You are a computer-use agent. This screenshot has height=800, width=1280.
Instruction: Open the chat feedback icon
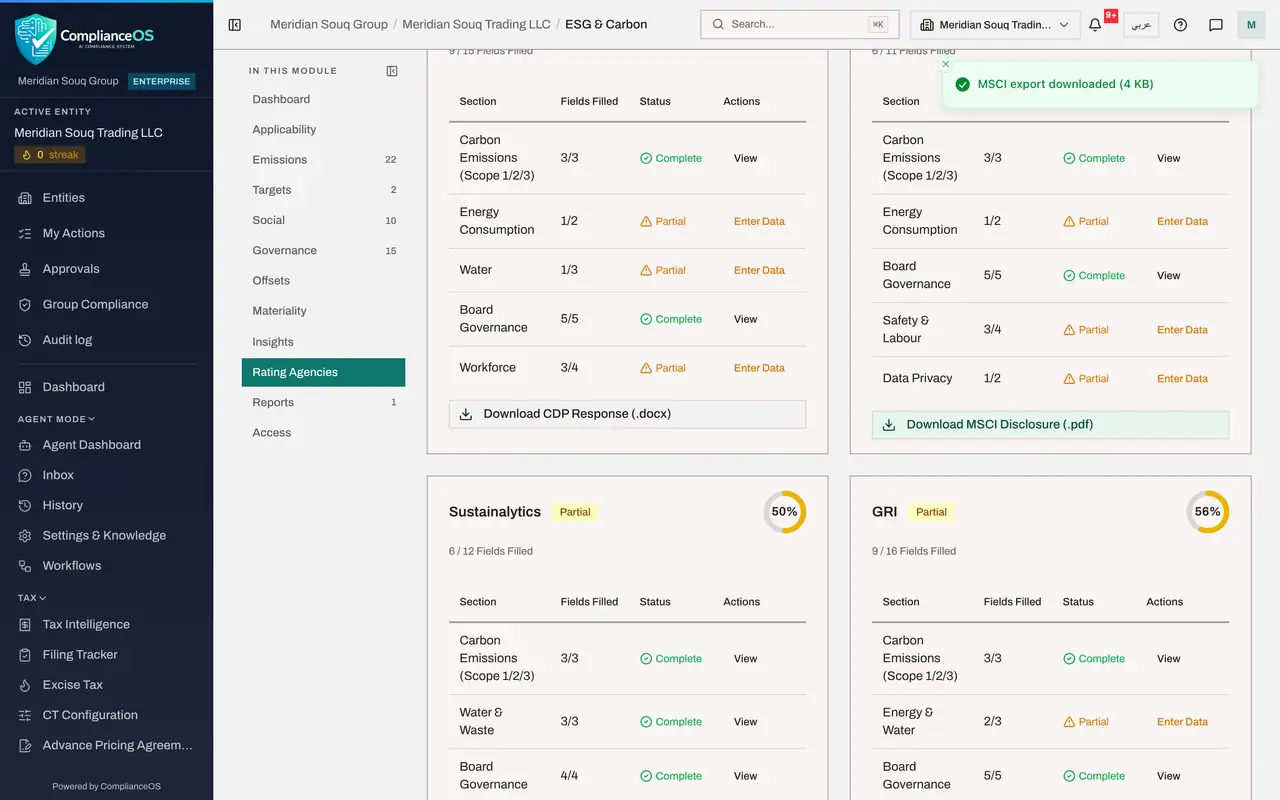[1216, 25]
